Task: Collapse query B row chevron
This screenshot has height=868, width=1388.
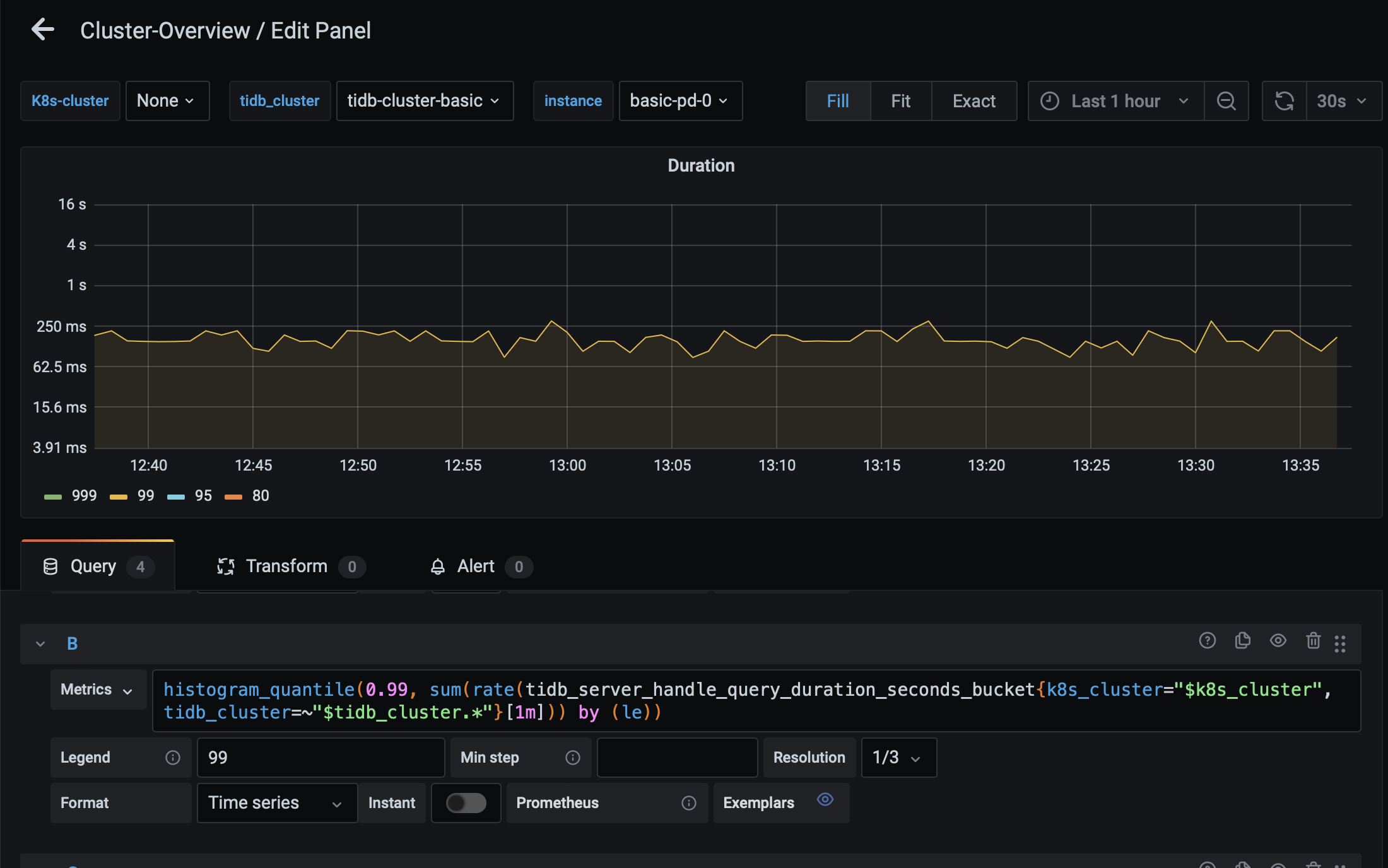Action: (40, 644)
